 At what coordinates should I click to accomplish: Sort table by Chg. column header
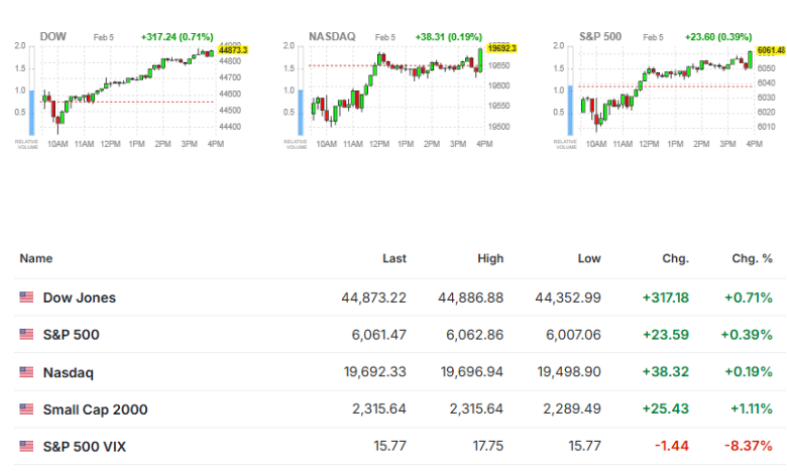(676, 259)
